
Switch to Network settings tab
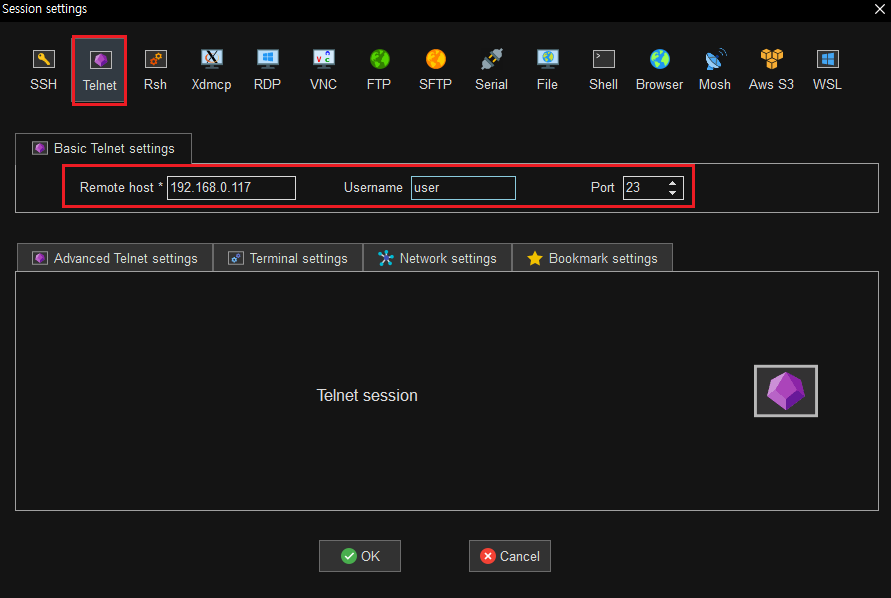point(437,258)
